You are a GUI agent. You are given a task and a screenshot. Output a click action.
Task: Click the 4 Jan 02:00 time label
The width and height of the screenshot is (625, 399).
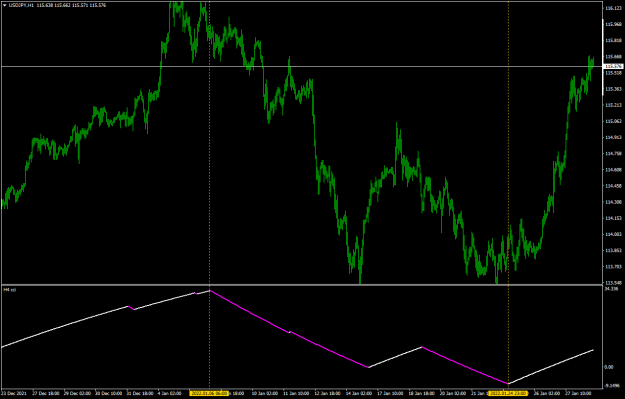(170, 393)
